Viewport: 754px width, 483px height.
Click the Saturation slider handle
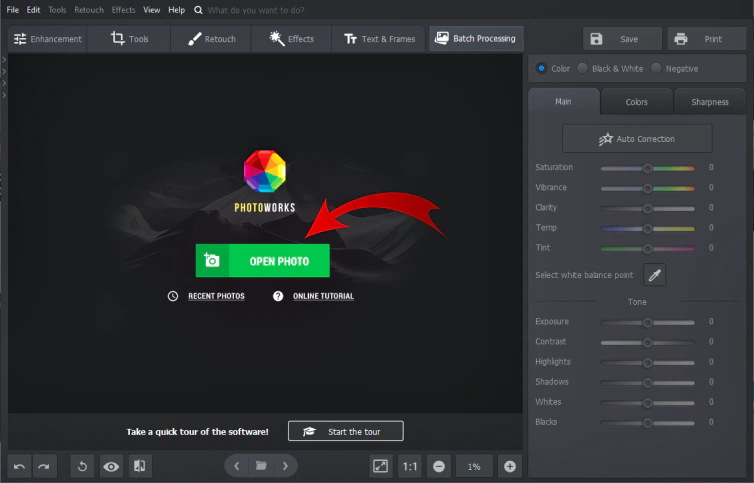[647, 168]
